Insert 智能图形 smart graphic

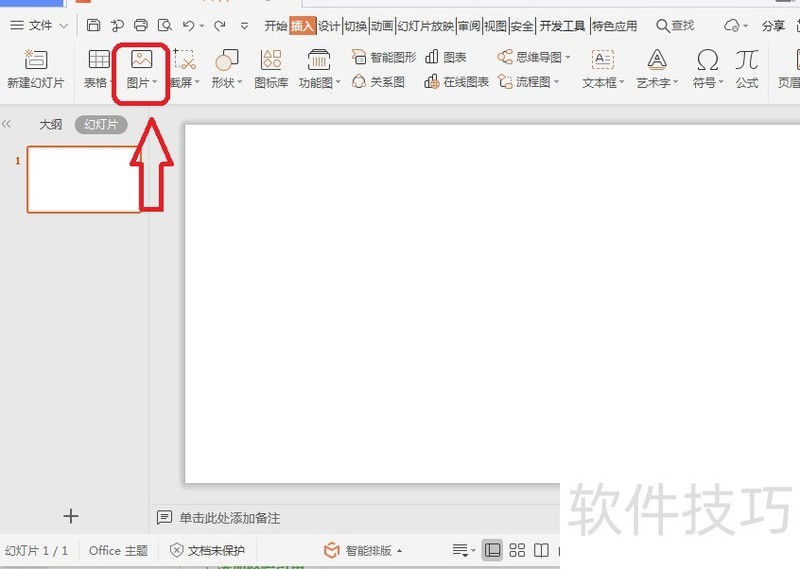(384, 57)
